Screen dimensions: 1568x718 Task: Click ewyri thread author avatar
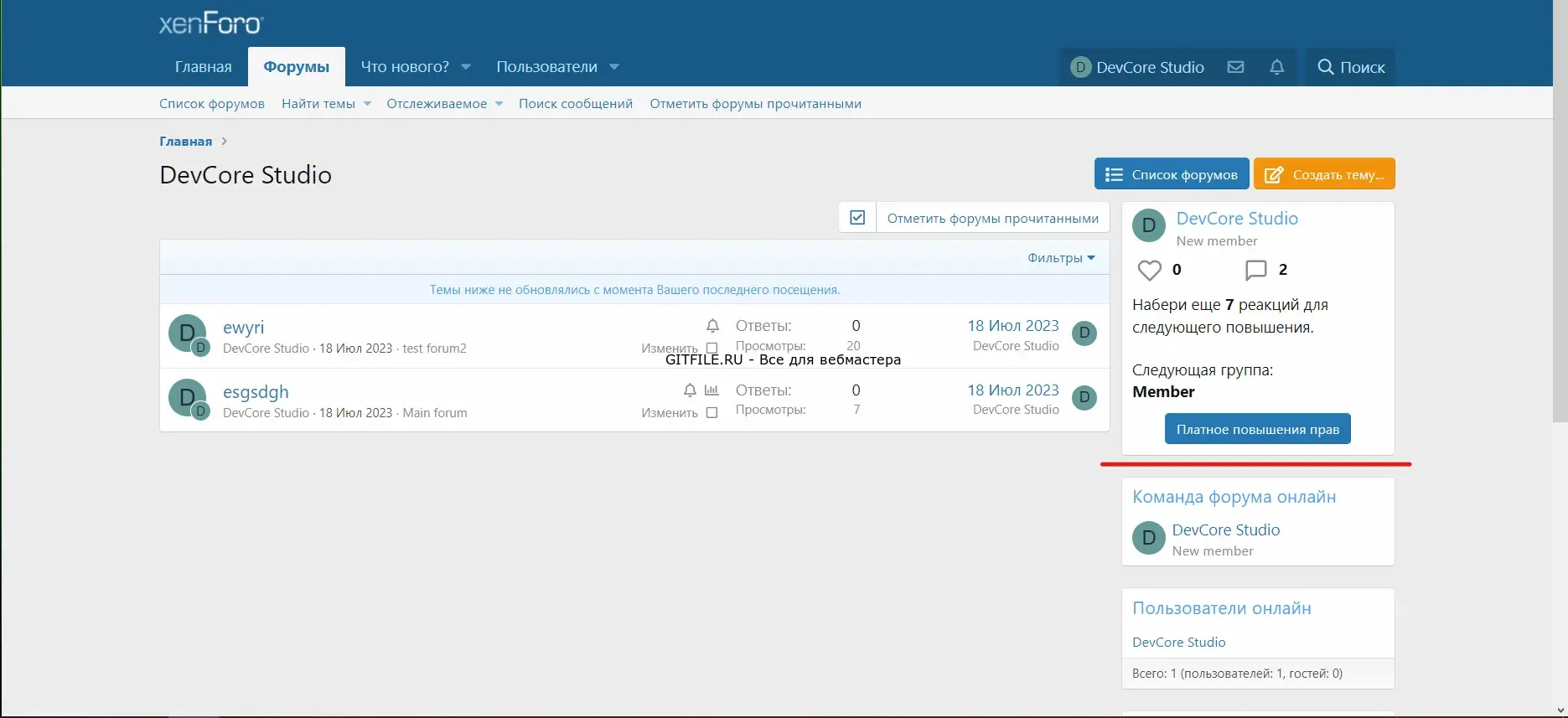coord(187,333)
